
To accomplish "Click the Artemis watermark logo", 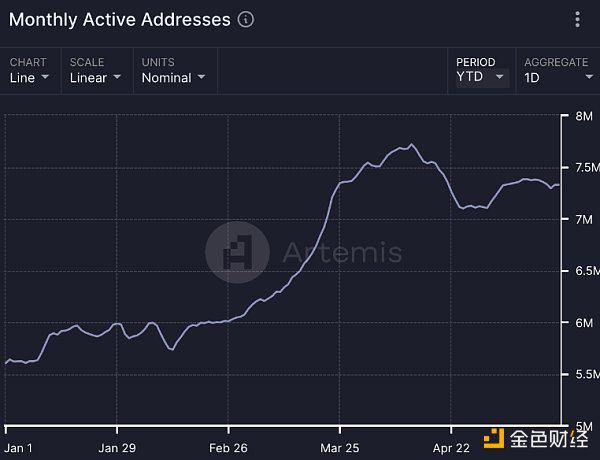I will coord(238,252).
